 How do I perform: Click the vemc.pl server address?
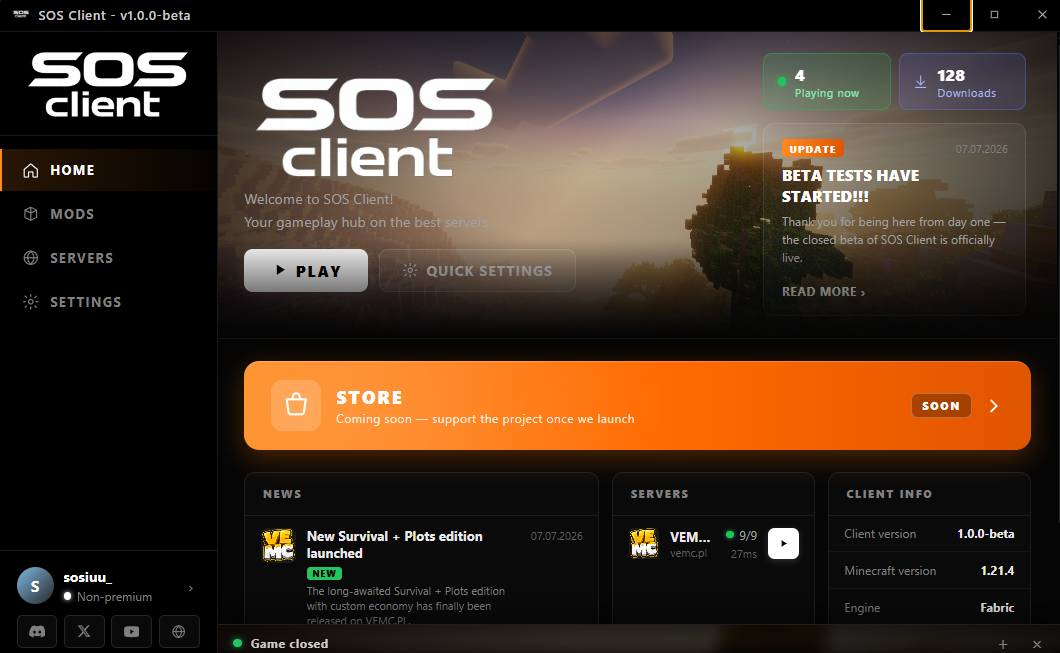point(688,553)
